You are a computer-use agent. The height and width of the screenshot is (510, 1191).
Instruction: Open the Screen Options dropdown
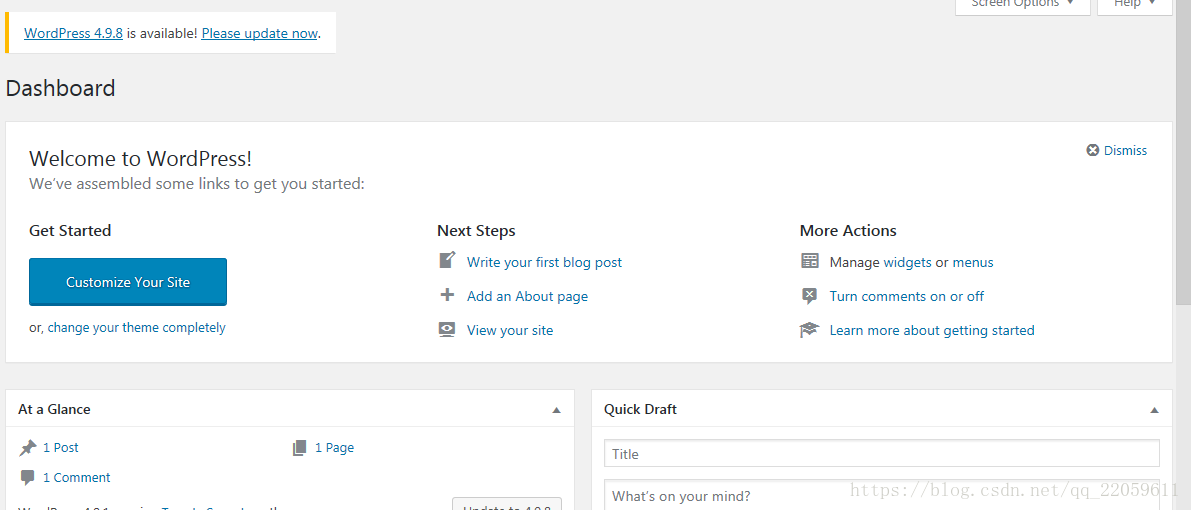point(1022,5)
